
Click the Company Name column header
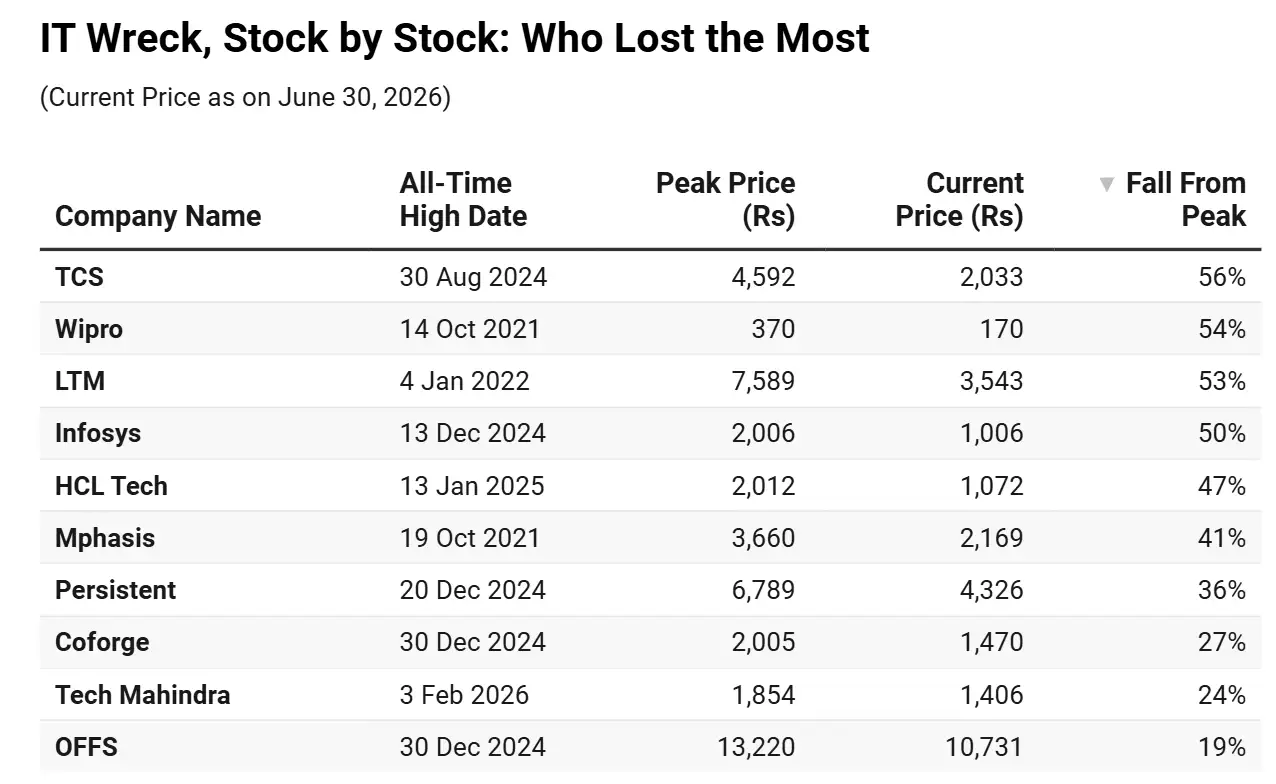(x=158, y=216)
